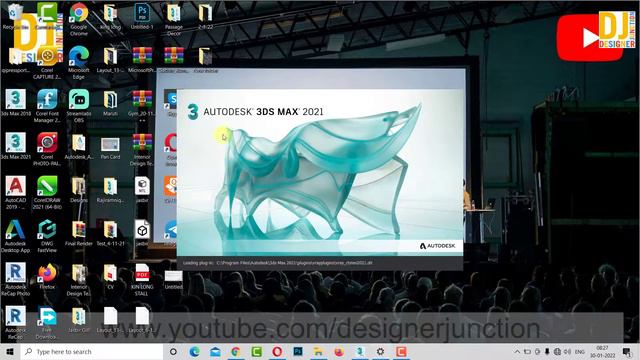Image resolution: width=640 pixels, height=360 pixels.
Task: Open clock and date flyout
Action: click(x=602, y=351)
